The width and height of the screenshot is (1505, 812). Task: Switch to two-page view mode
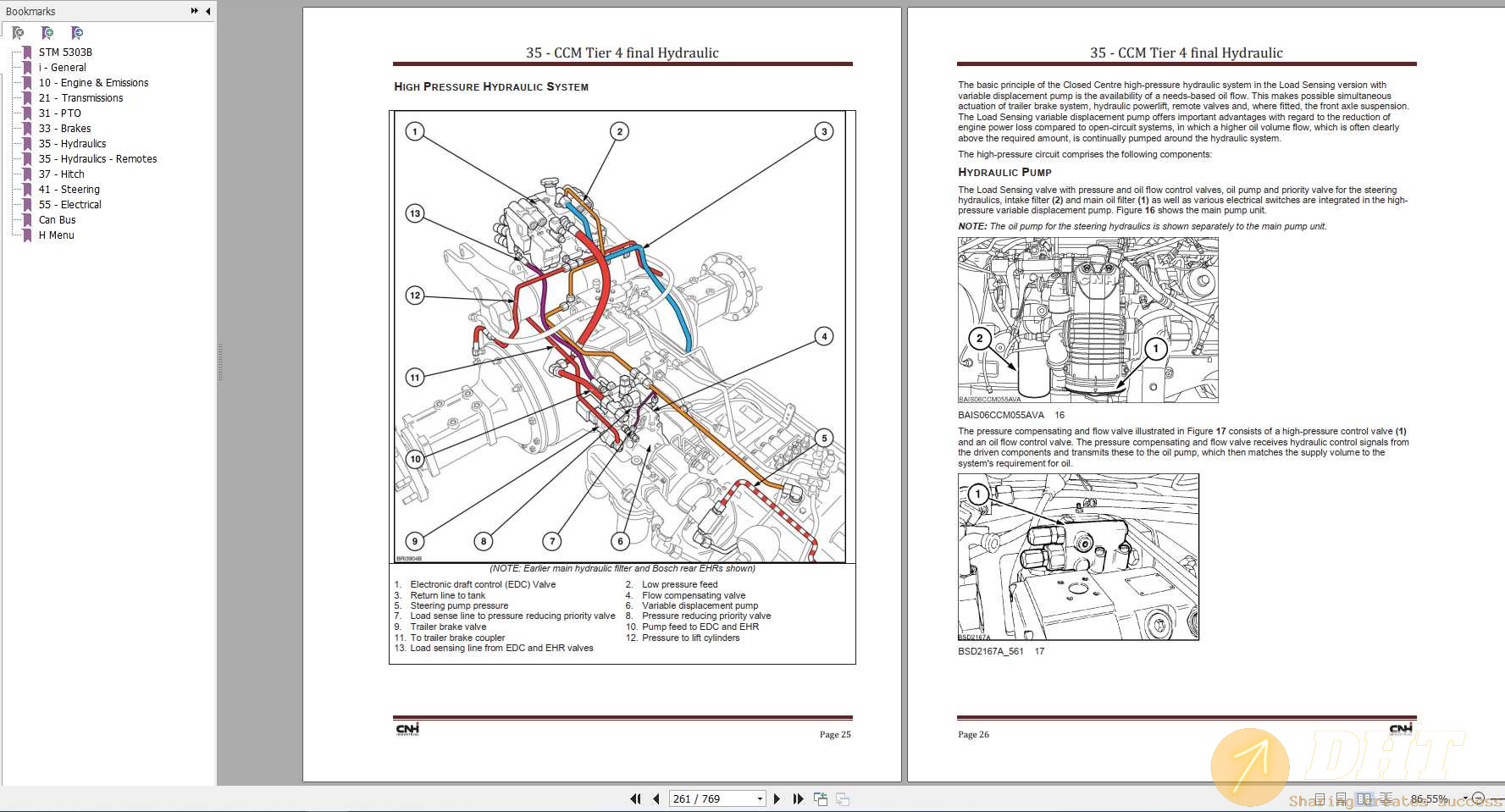point(1363,798)
